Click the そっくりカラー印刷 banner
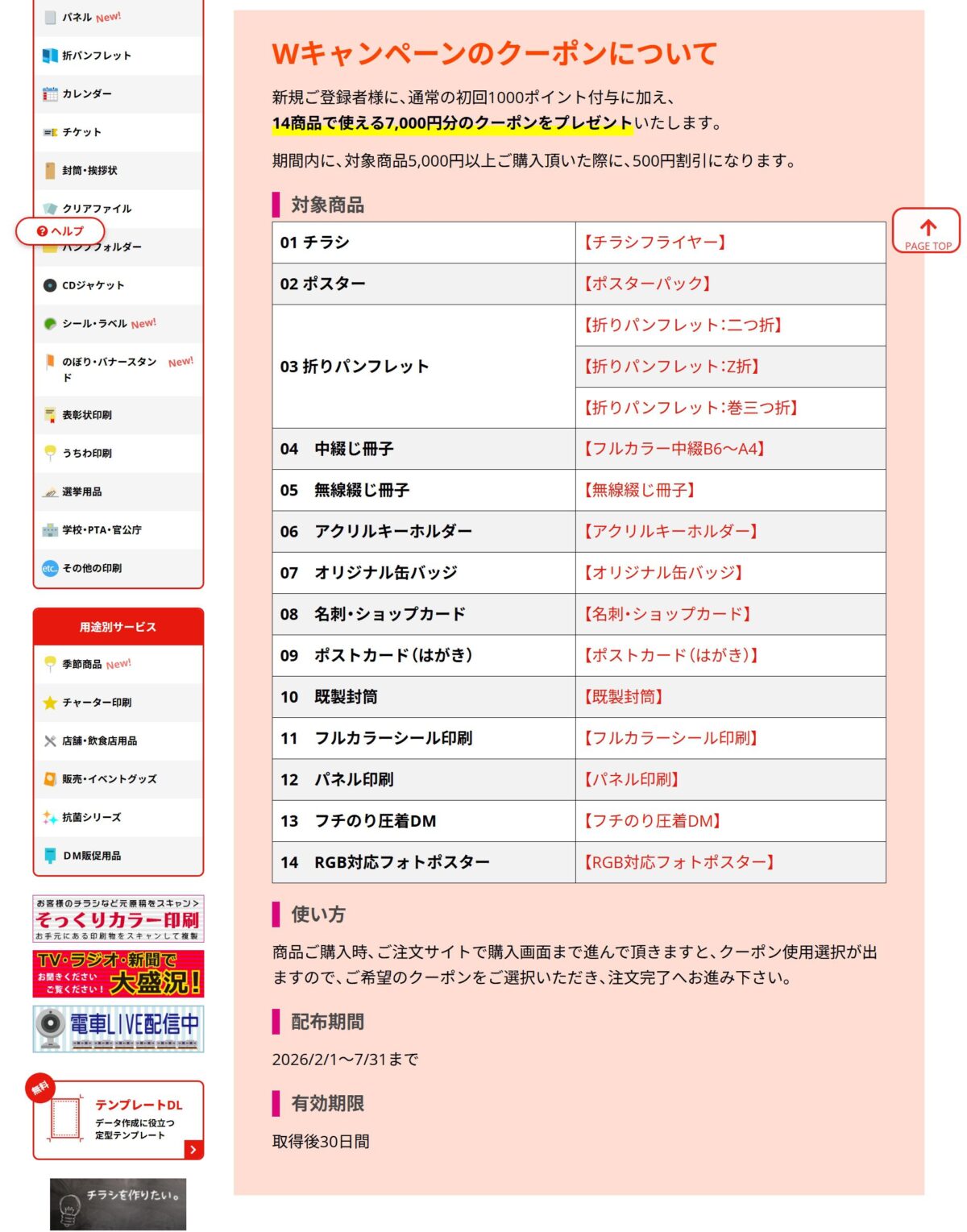This screenshot has height=1232, width=967. (x=118, y=919)
